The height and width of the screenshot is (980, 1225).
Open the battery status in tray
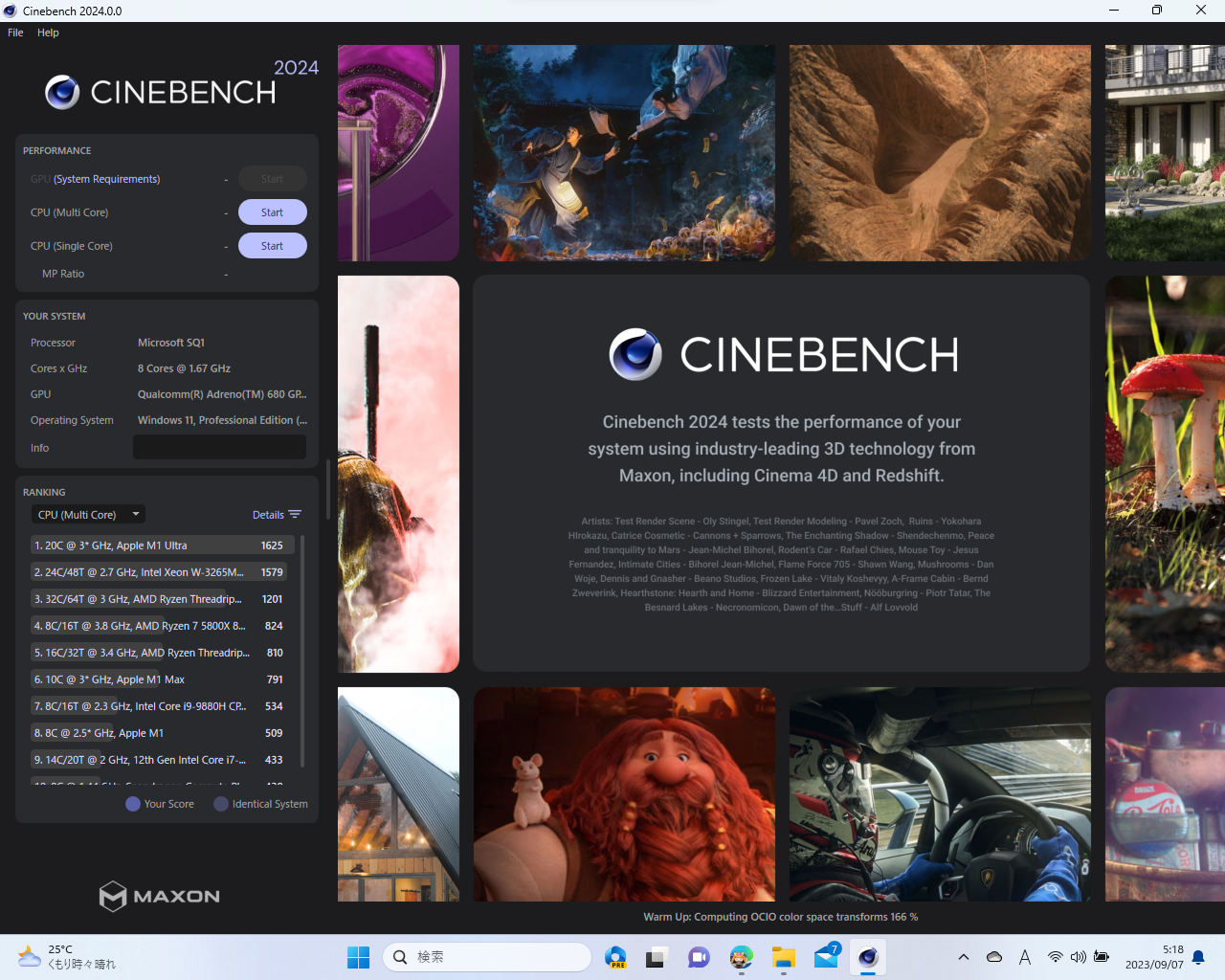point(1102,957)
